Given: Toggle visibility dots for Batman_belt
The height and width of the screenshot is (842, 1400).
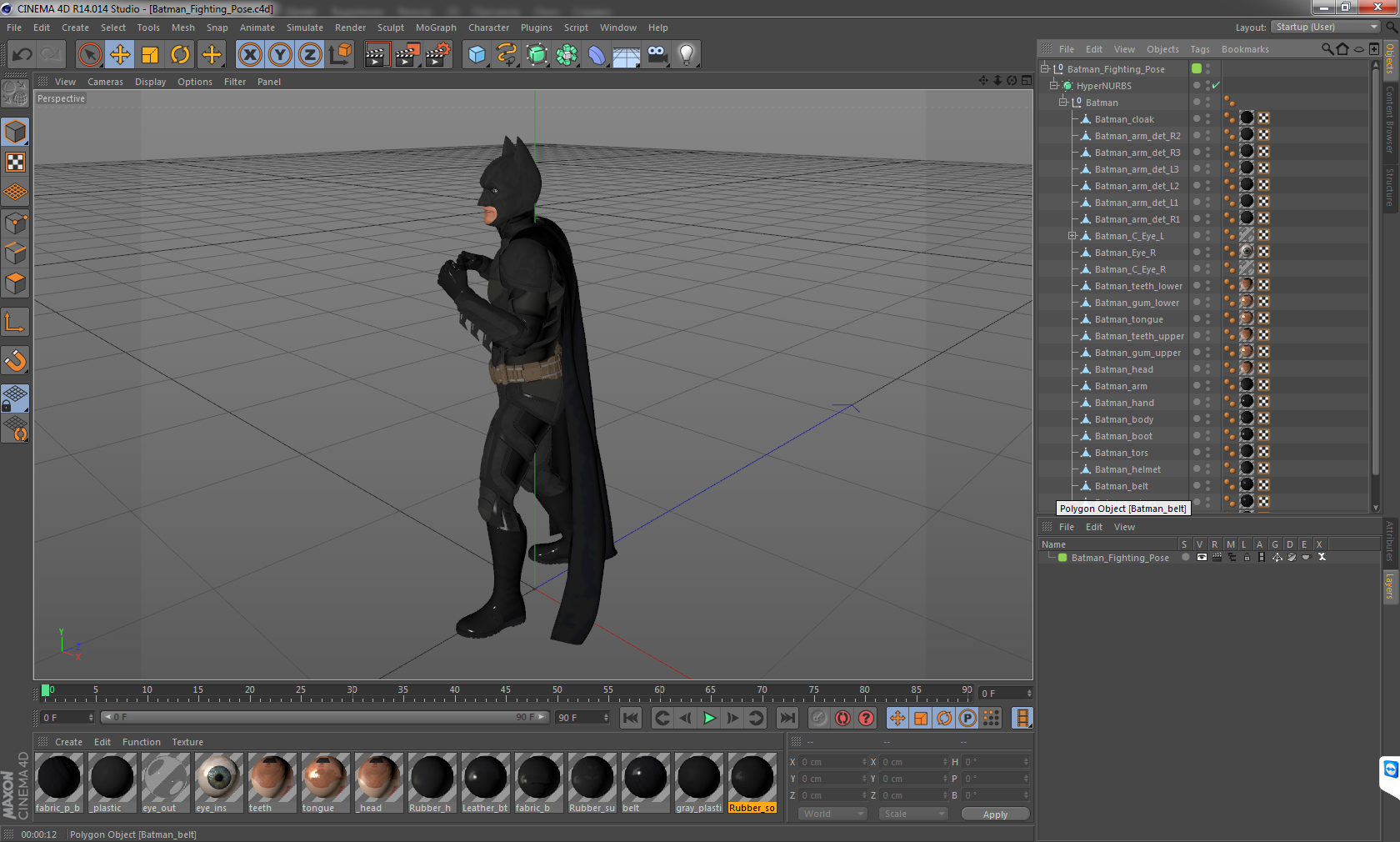Looking at the screenshot, I should [x=1207, y=485].
